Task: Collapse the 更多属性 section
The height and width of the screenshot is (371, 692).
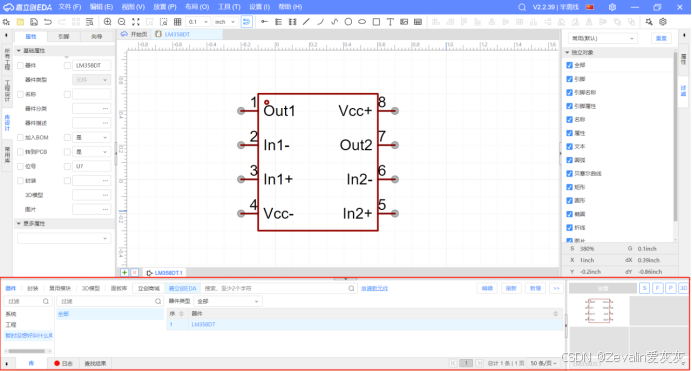Action: [x=19, y=224]
